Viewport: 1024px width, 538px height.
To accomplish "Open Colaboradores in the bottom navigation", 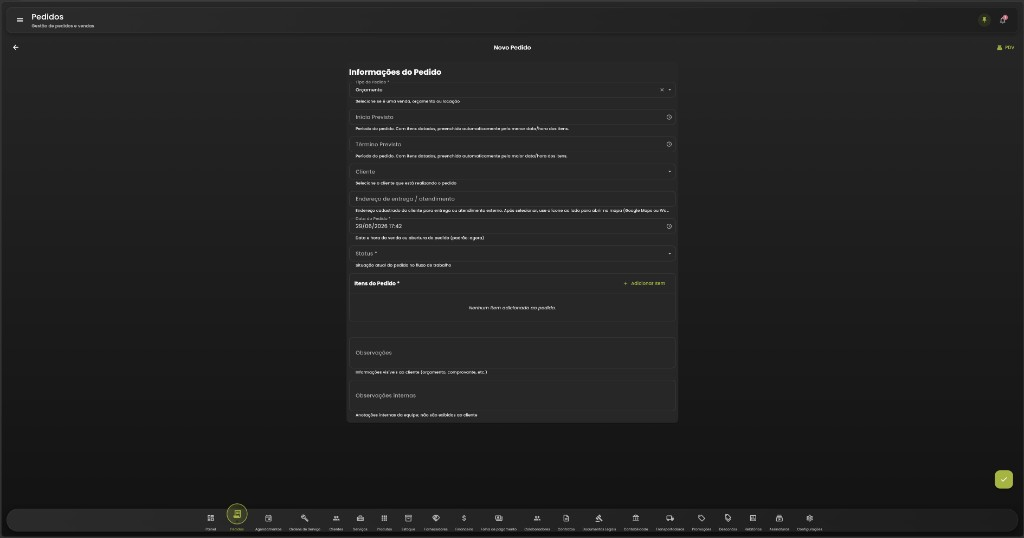I will coord(537,522).
